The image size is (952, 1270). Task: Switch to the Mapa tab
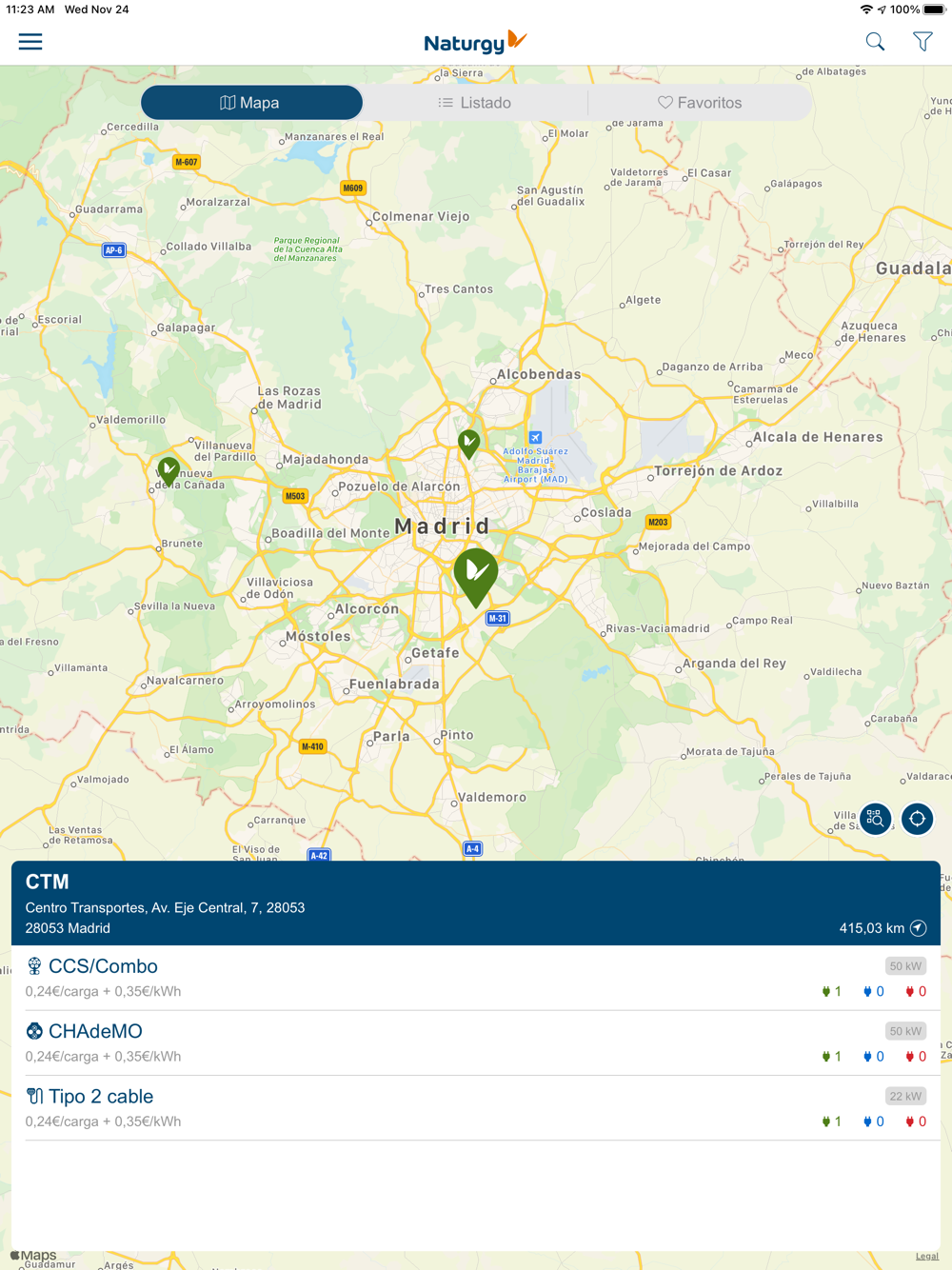[252, 103]
